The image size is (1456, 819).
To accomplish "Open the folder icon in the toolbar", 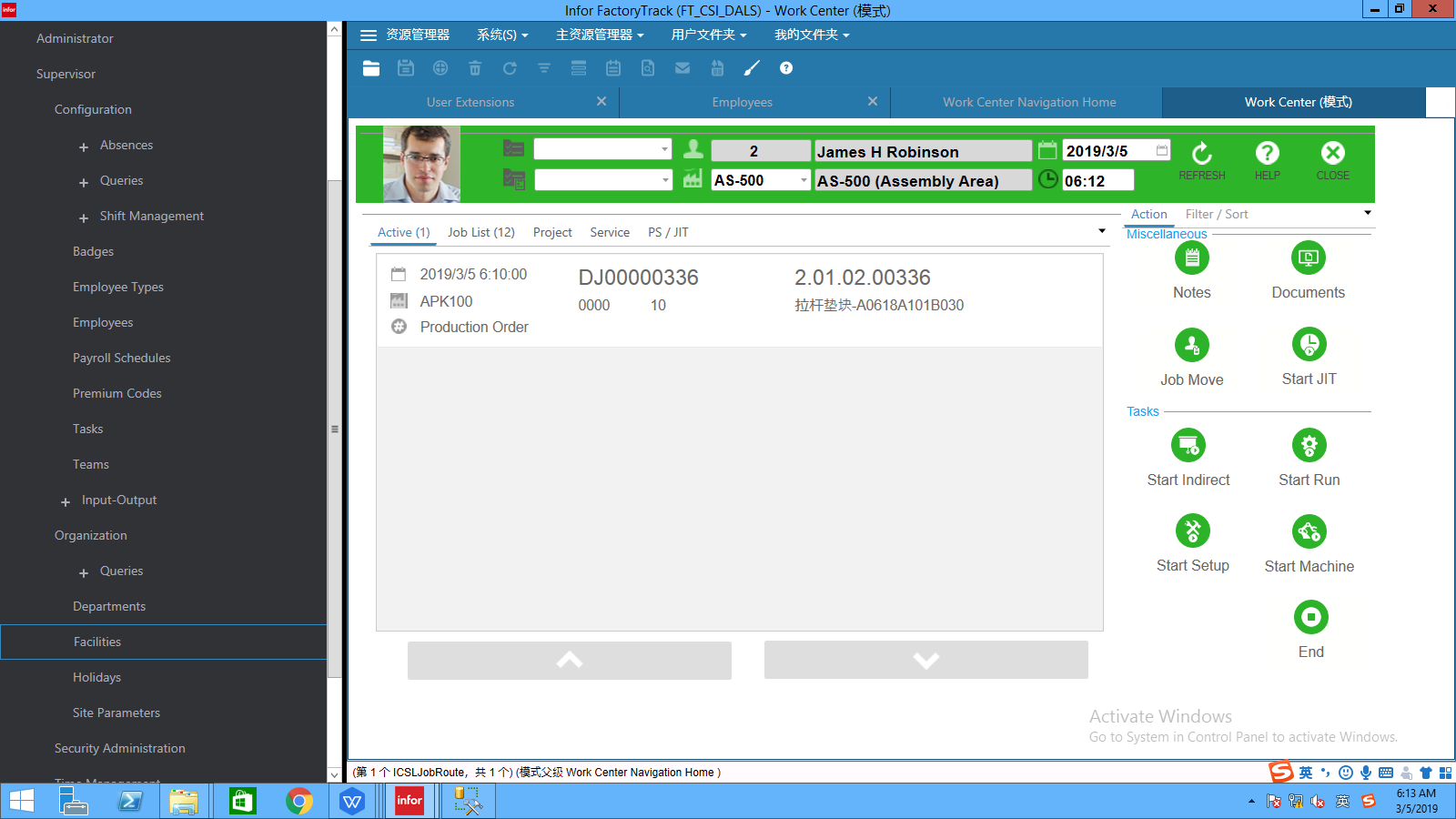I will (x=371, y=68).
